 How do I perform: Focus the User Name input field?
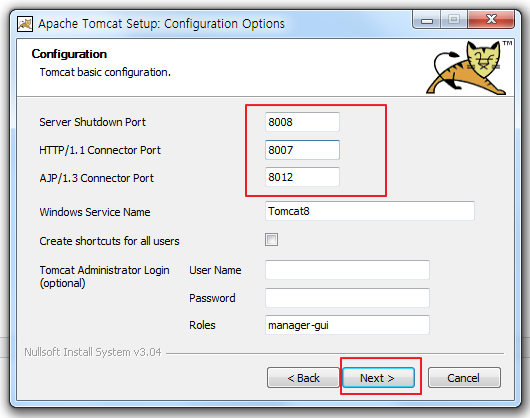click(347, 270)
